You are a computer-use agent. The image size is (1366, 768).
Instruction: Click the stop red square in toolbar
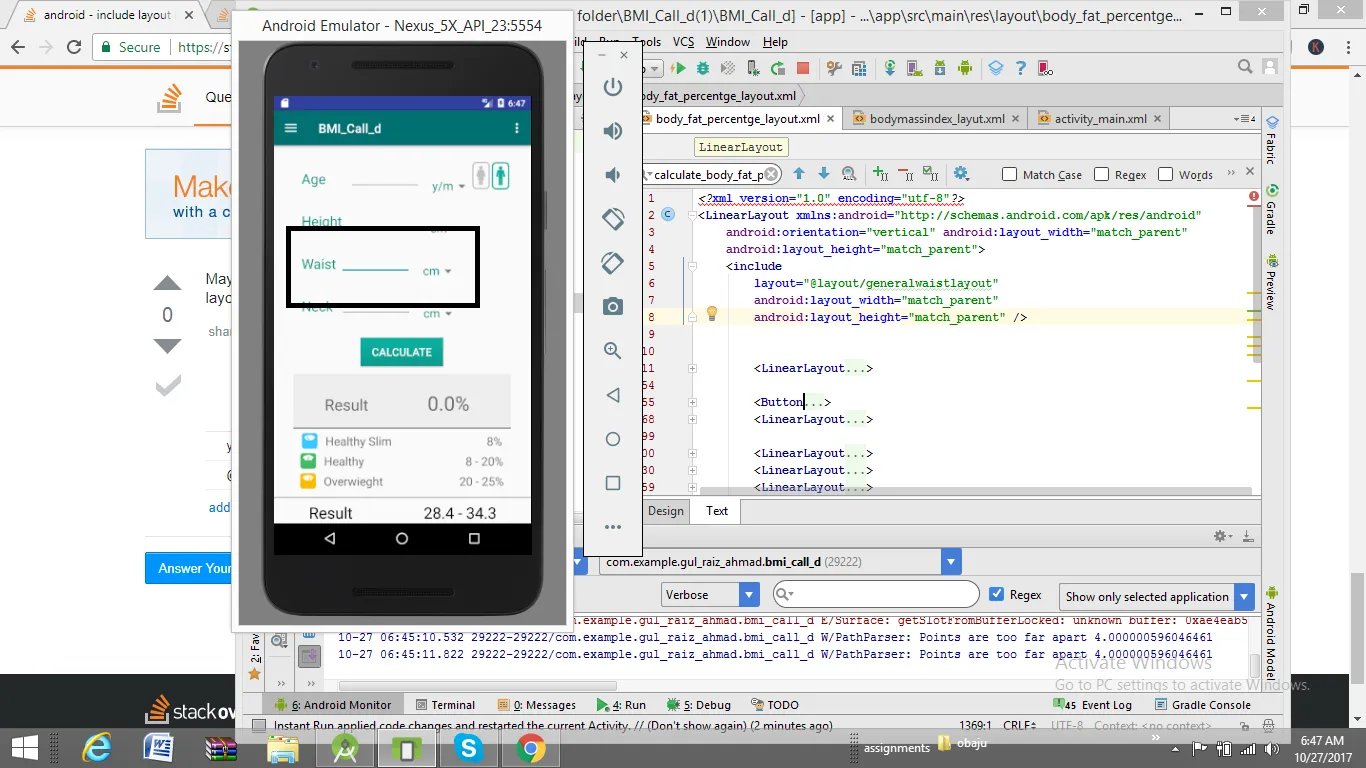click(x=803, y=68)
